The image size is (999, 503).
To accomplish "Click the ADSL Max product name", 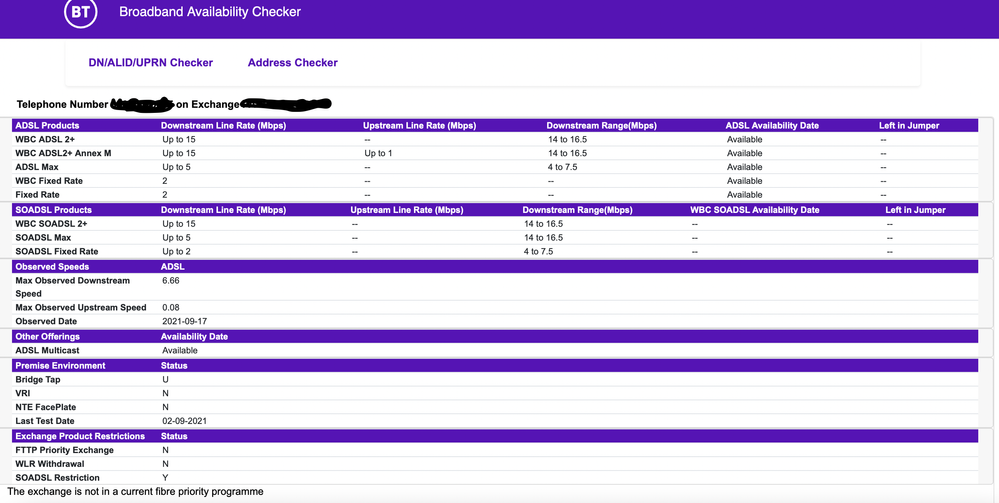I will [x=37, y=167].
